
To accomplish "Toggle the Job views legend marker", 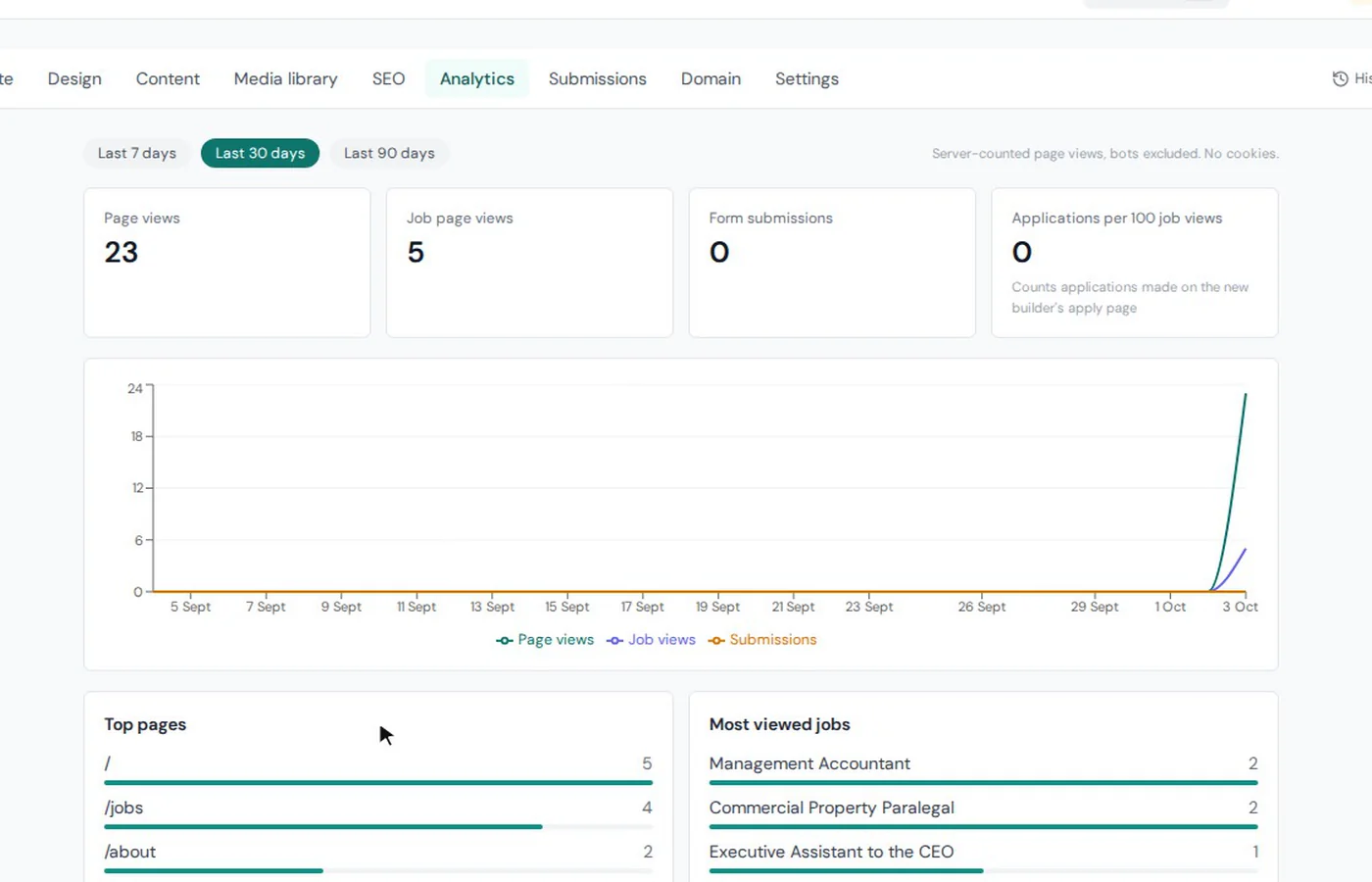I will [x=614, y=640].
